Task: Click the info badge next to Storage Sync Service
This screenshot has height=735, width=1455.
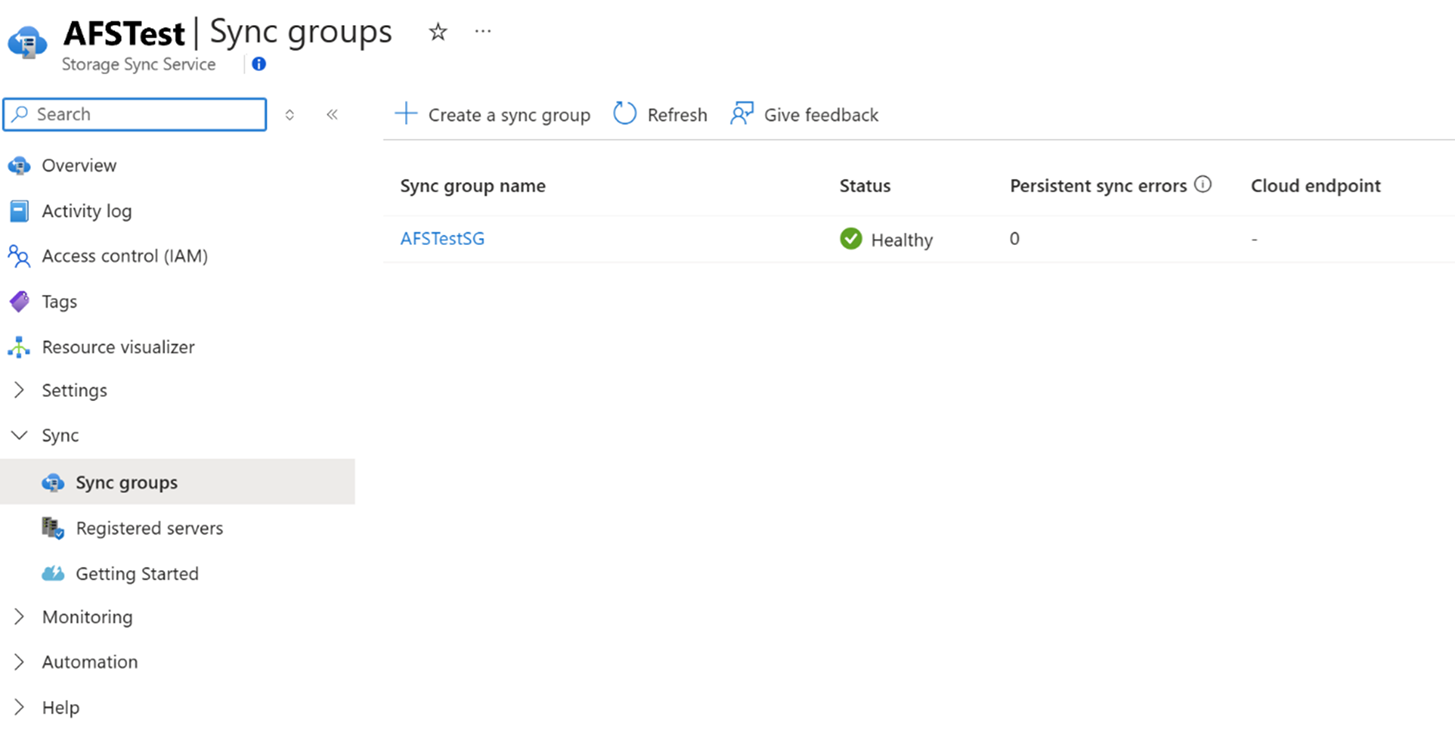Action: tap(258, 63)
